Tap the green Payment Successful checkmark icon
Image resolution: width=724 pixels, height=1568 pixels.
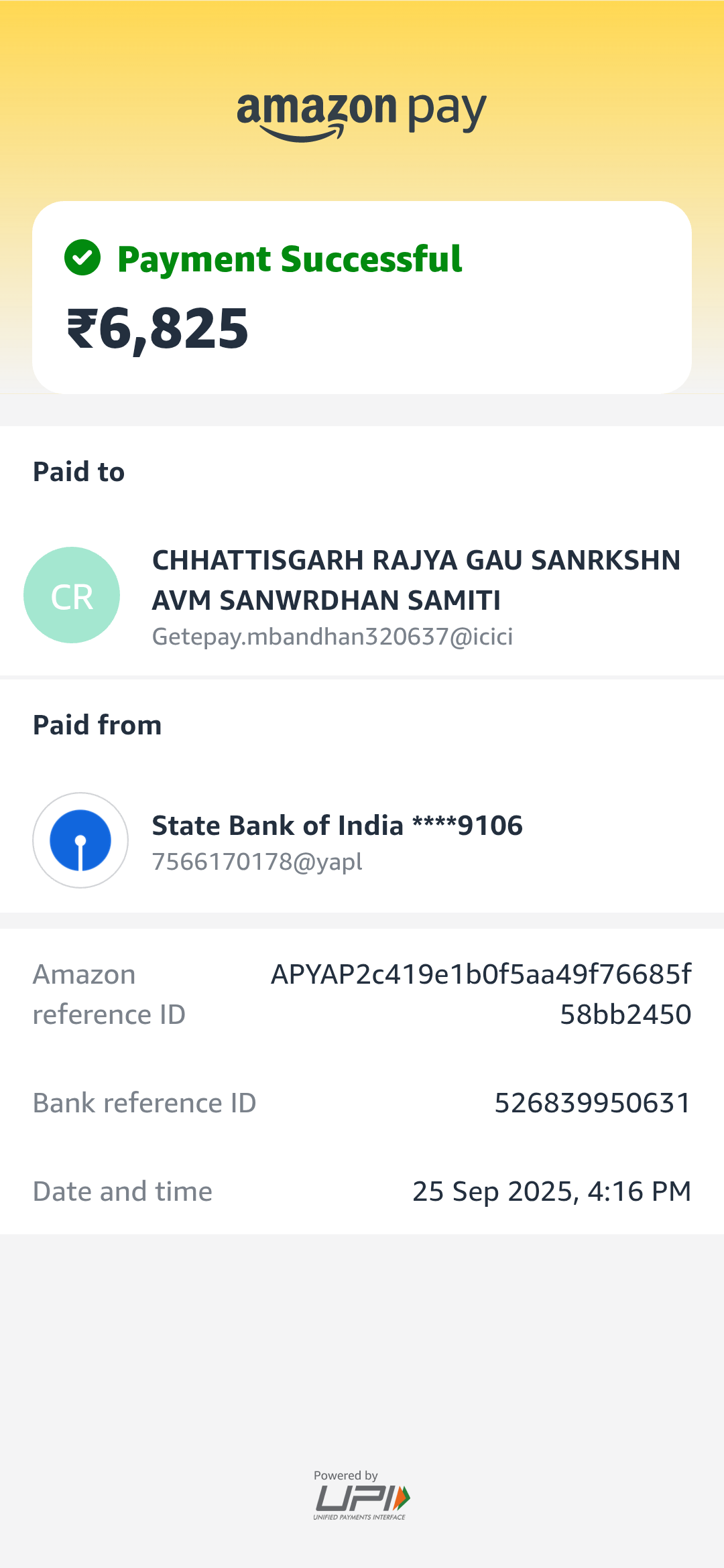tap(82, 258)
